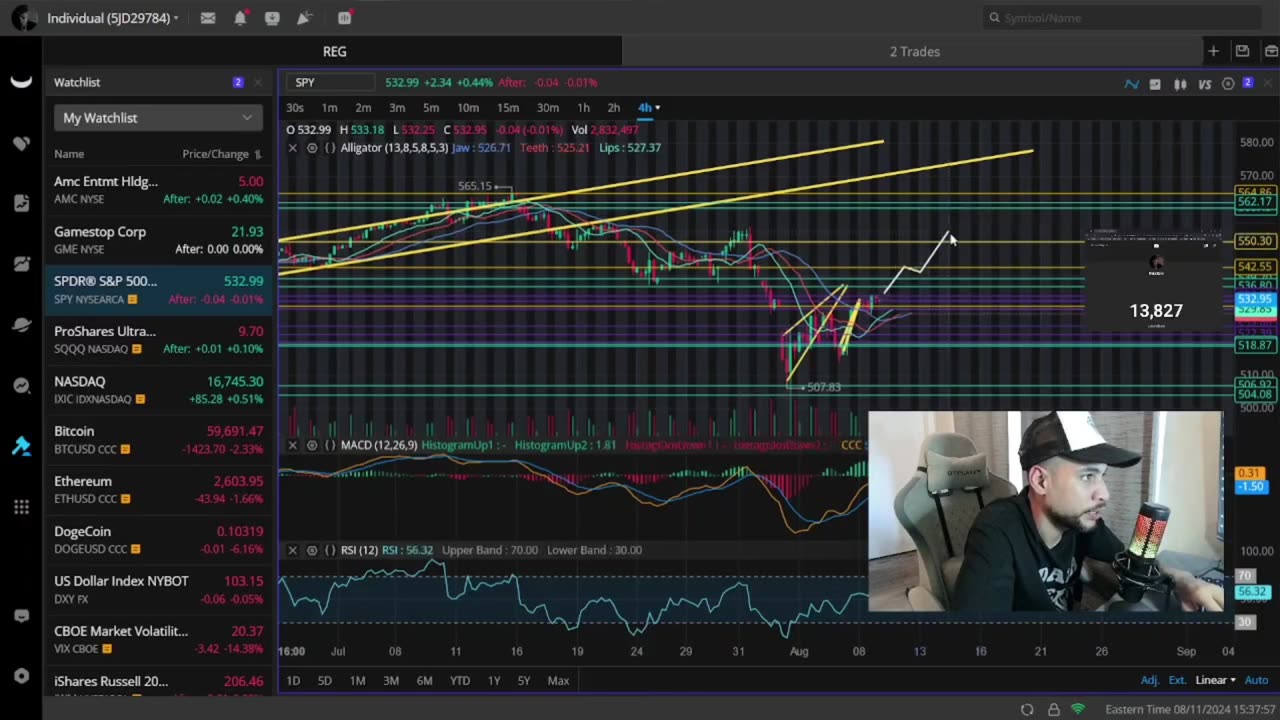The width and height of the screenshot is (1280, 720).
Task: Open the hexagon chart settings icon
Action: pos(1228,84)
